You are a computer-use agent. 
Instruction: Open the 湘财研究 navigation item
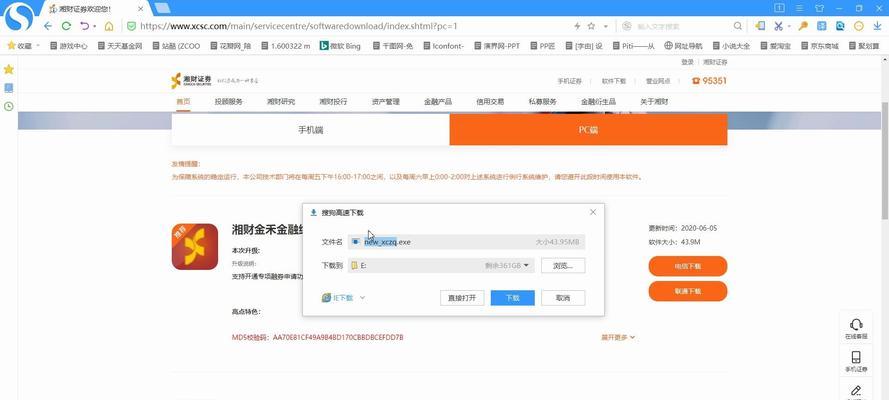pyautogui.click(x=281, y=102)
